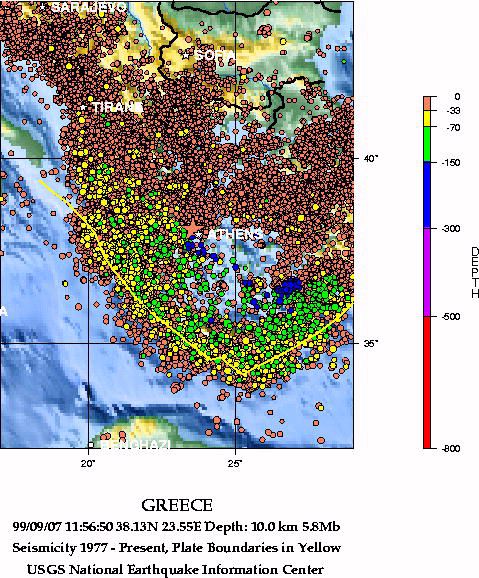Click the 40° latitude axis label
The image size is (479, 578).
click(371, 159)
